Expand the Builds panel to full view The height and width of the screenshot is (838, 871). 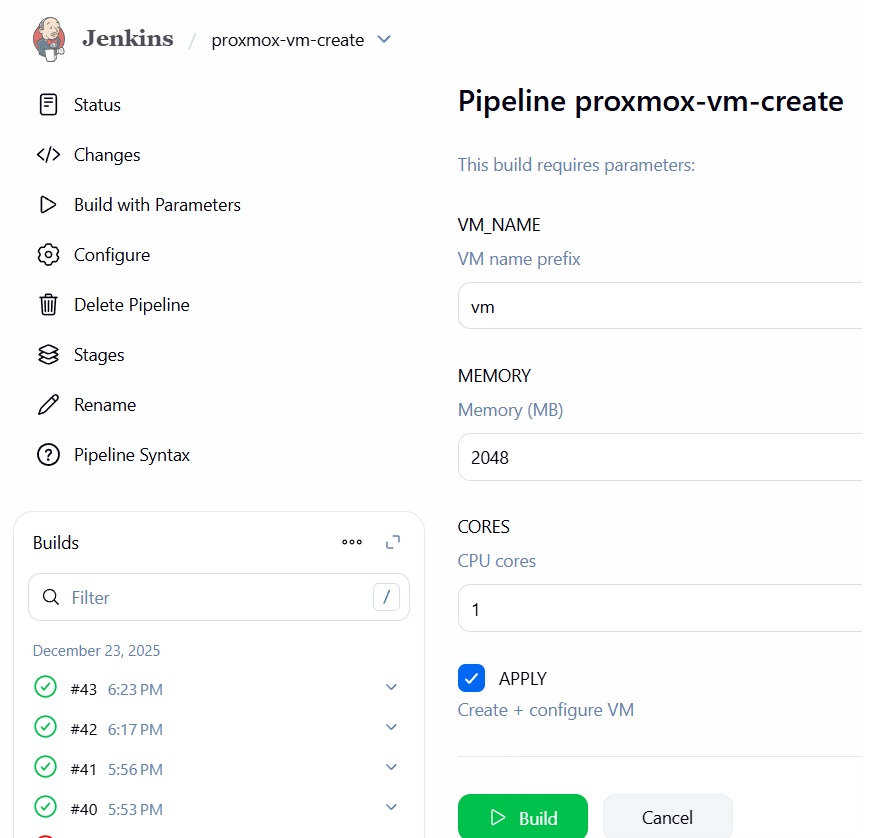point(393,542)
